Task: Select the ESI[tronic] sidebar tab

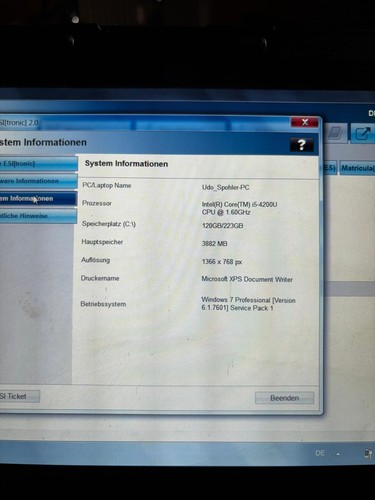Action: [38, 164]
